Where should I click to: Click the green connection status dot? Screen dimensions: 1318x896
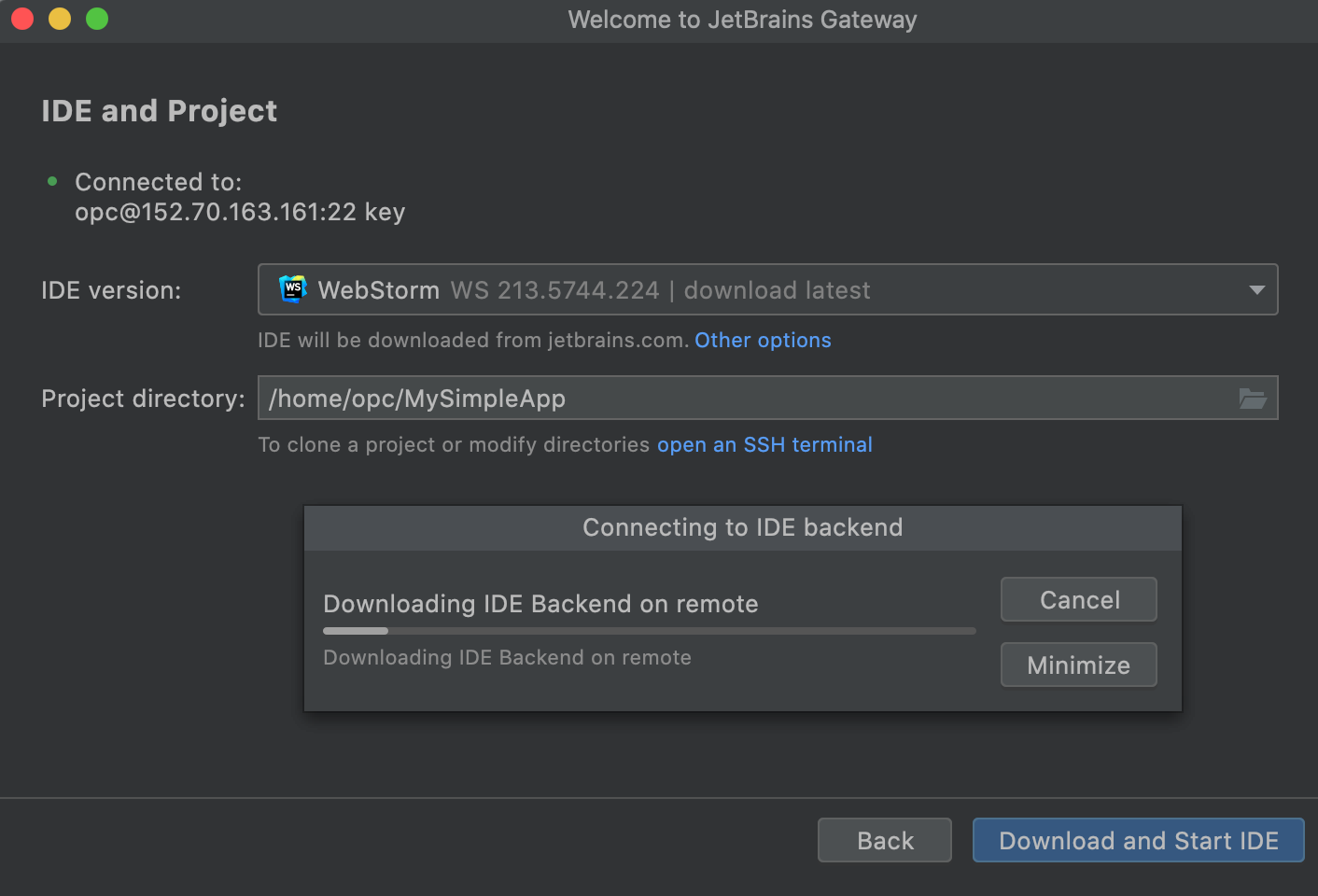[52, 181]
